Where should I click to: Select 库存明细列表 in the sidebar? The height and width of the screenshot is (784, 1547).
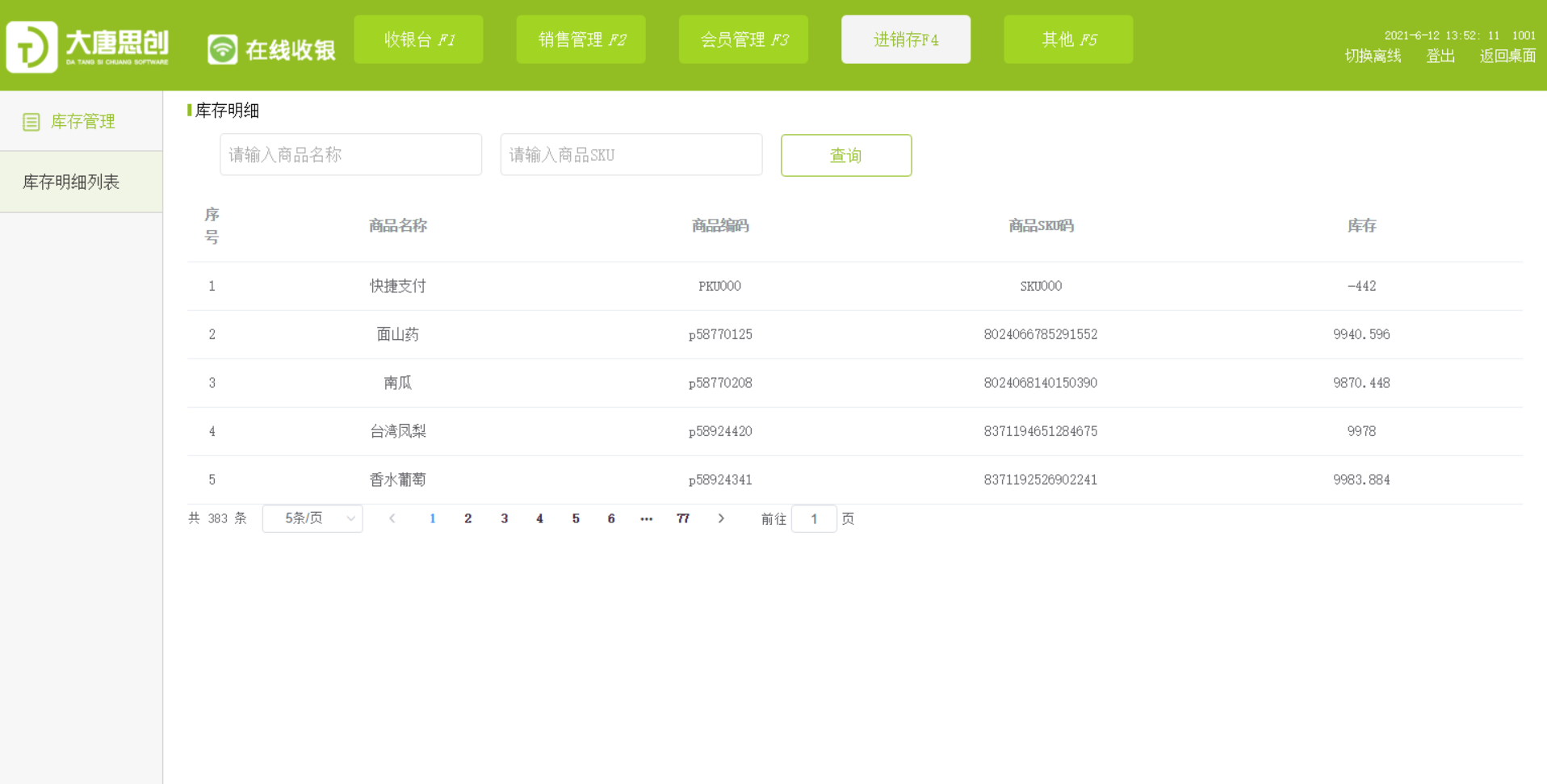[x=71, y=182]
